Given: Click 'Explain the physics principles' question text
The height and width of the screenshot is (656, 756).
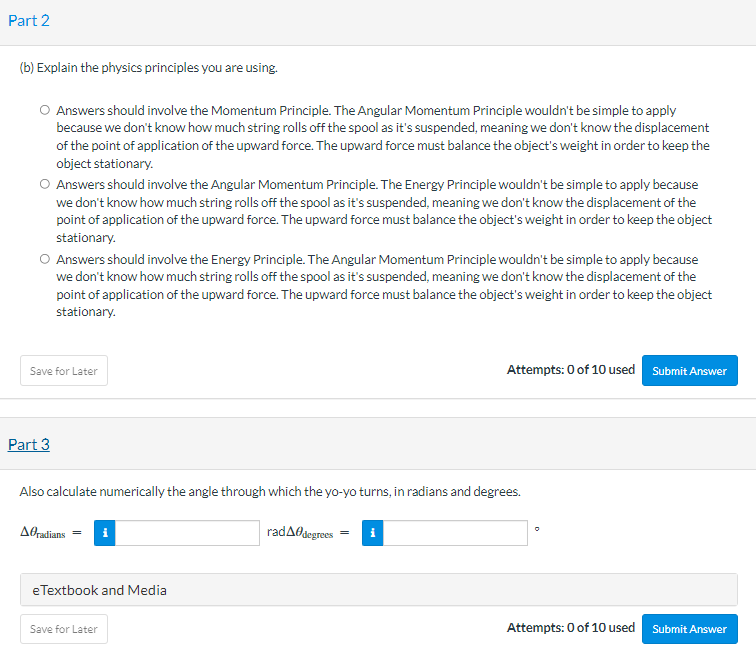Looking at the screenshot, I should tap(148, 67).
